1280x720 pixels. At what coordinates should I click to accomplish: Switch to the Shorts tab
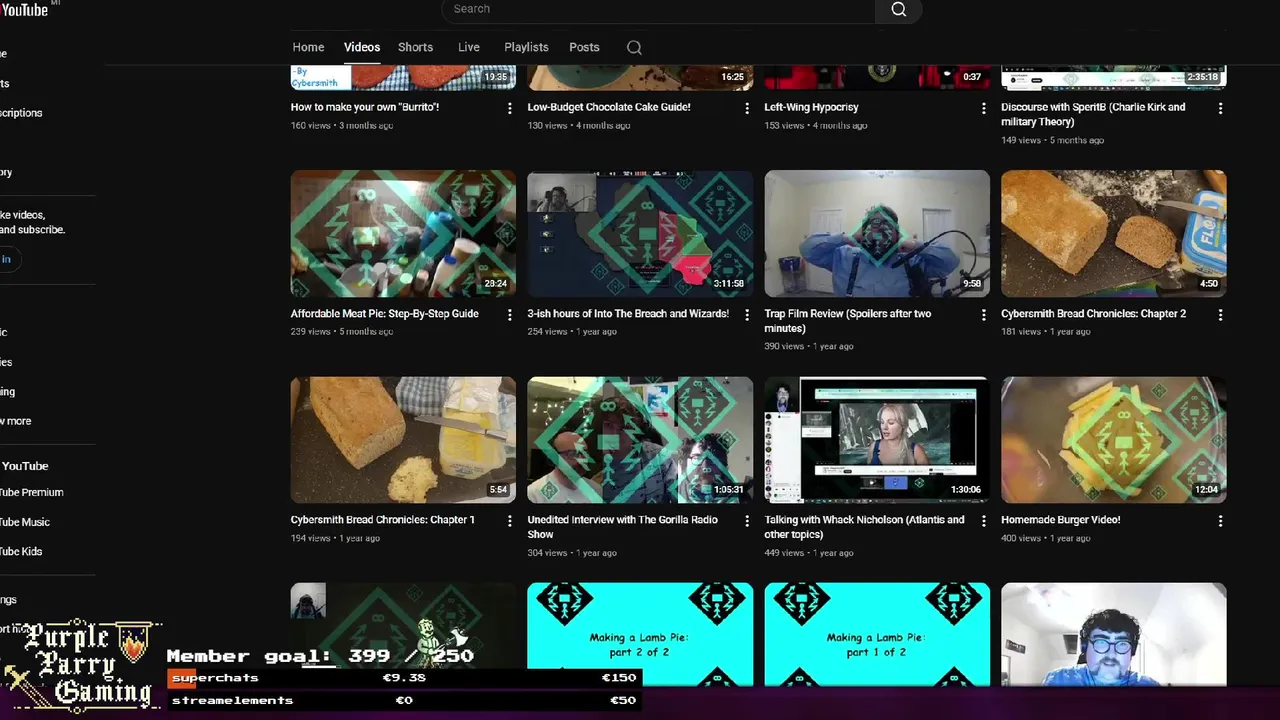pyautogui.click(x=415, y=47)
